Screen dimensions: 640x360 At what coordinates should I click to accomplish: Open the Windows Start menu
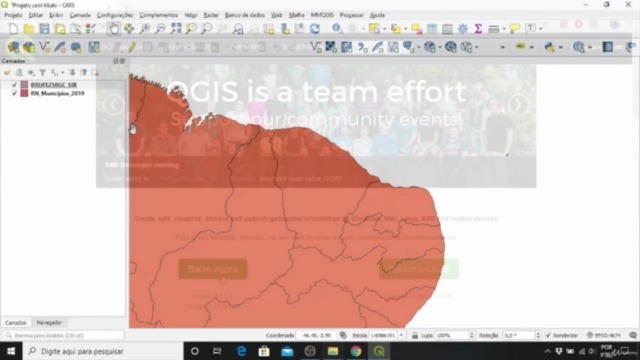(11, 351)
